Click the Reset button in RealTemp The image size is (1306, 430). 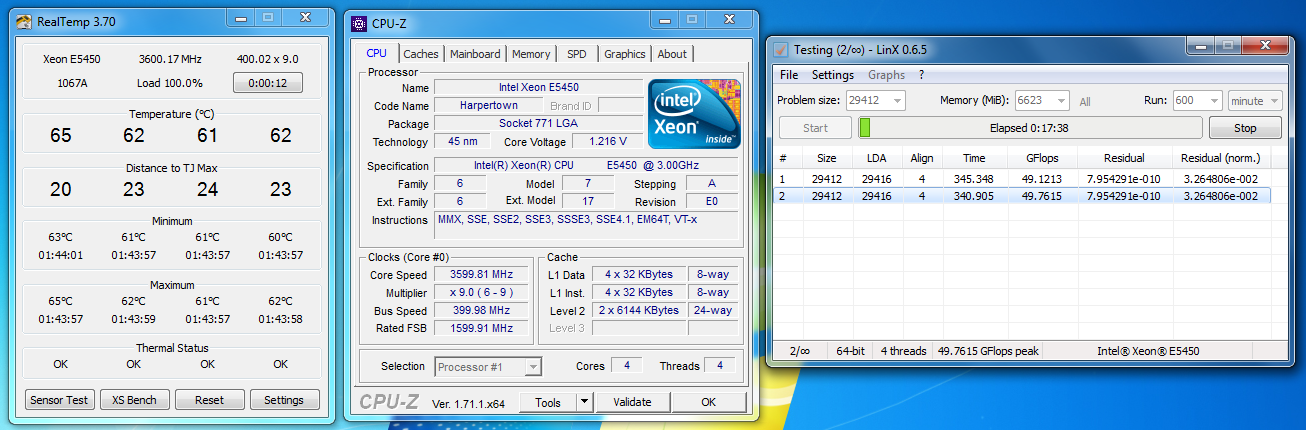coord(209,400)
